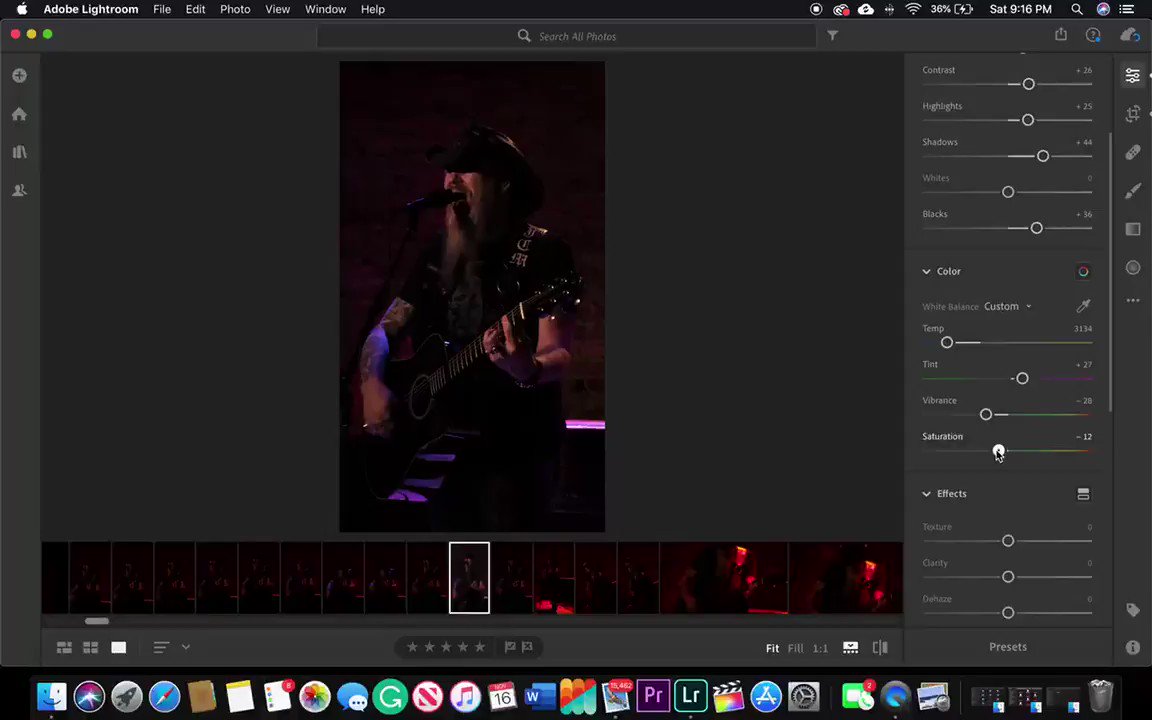
Task: Collapse the Color section
Action: [926, 272]
